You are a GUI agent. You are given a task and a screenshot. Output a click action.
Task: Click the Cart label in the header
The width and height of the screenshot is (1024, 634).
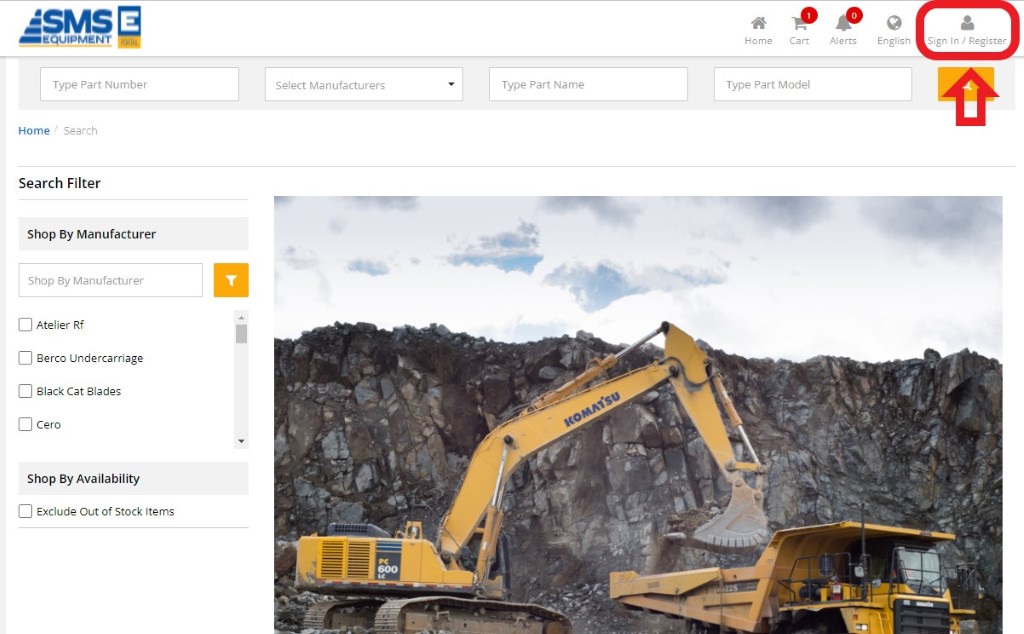click(x=799, y=40)
